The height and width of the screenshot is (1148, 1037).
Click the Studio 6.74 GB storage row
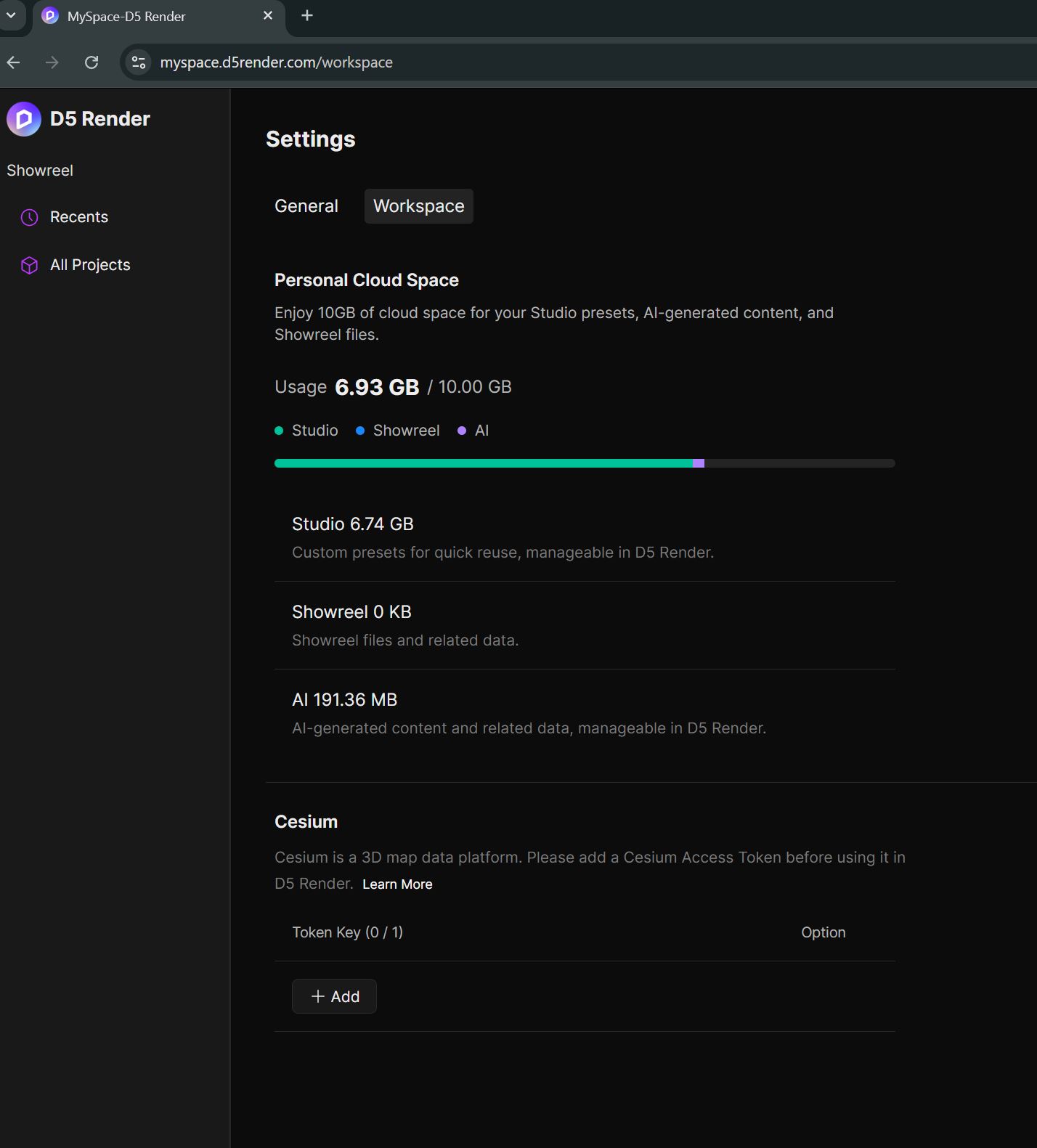point(585,537)
